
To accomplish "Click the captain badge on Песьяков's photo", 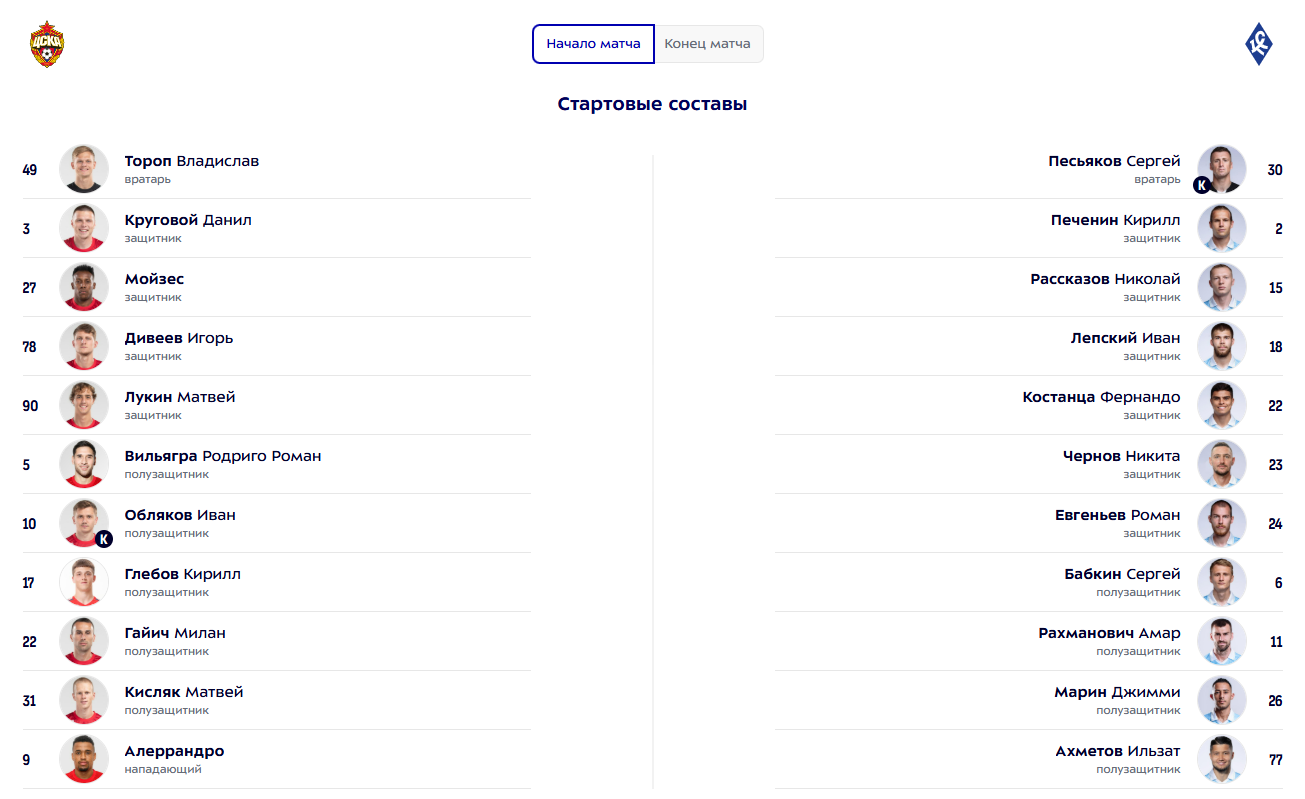I will coord(1201,185).
